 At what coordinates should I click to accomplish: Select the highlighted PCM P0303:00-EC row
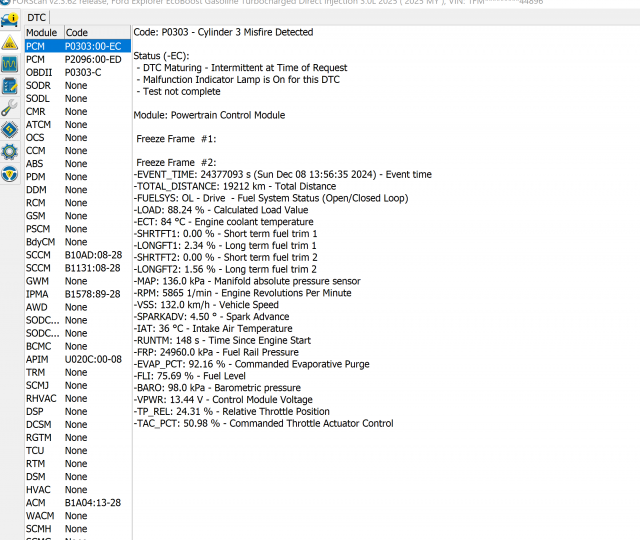75,46
